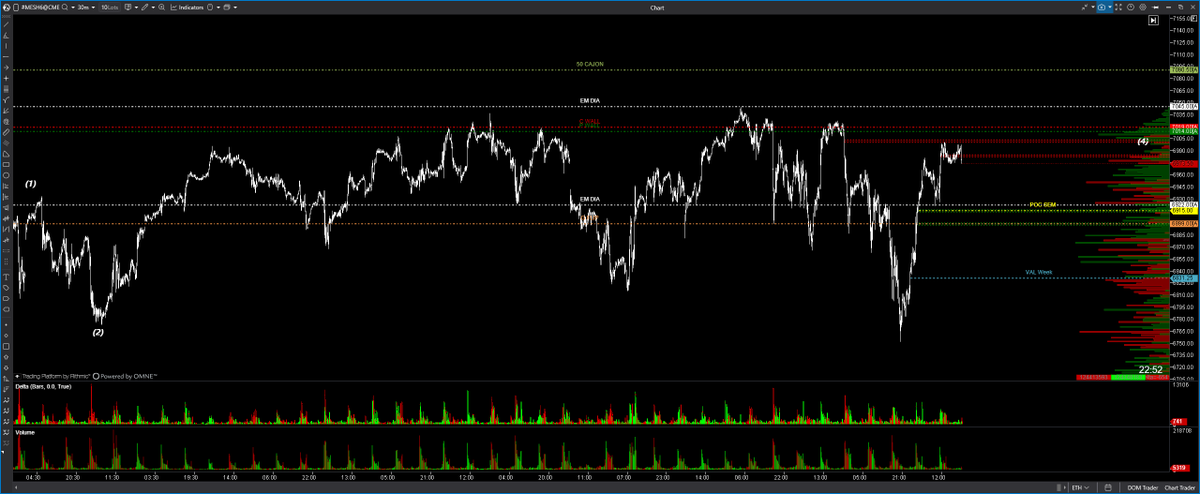Screen dimensions: 1200x494
Task: Expand the dropdown arrow next to symbol search
Action: click(73, 7)
